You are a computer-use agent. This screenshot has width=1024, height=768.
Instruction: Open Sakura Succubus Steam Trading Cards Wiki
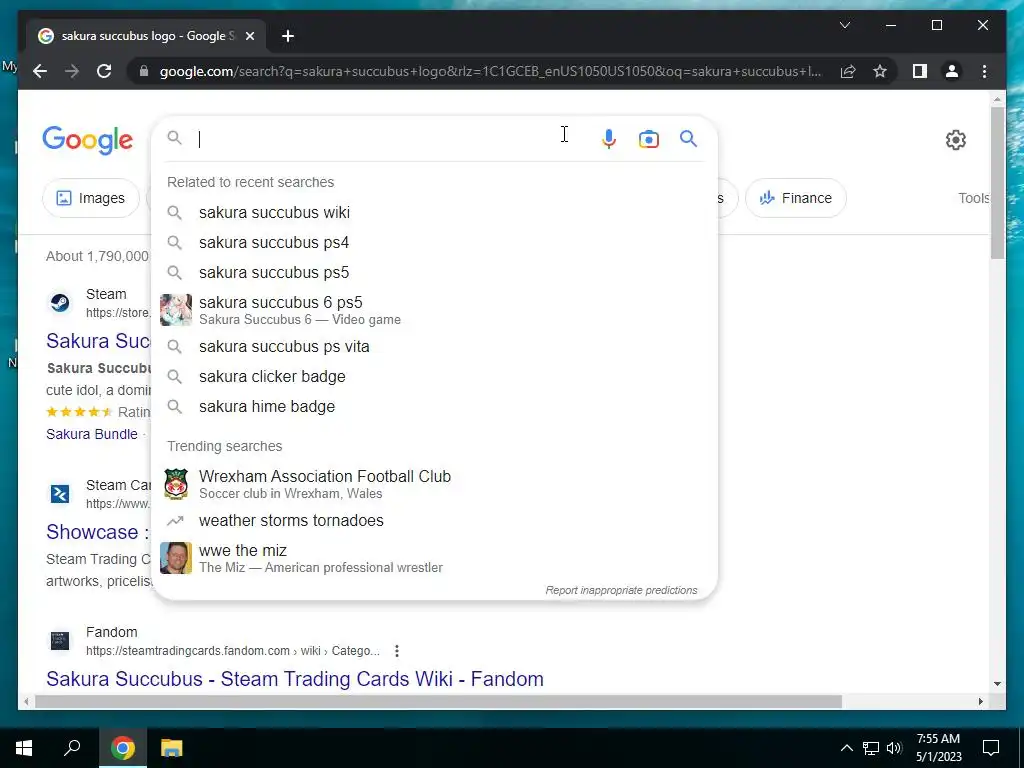(295, 679)
